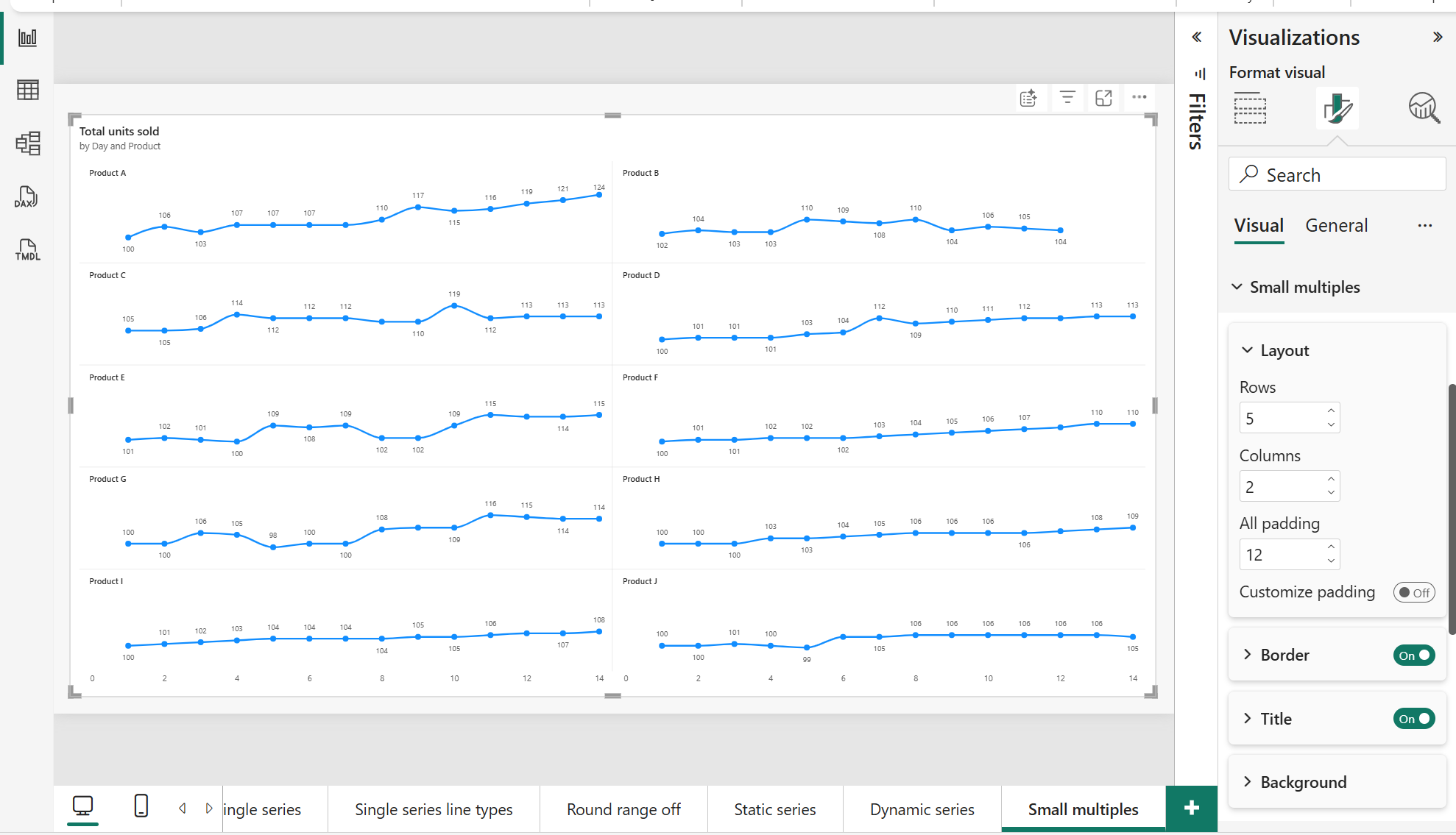Image resolution: width=1456 pixels, height=835 pixels.
Task: Open focus mode for the visual
Action: (1103, 97)
